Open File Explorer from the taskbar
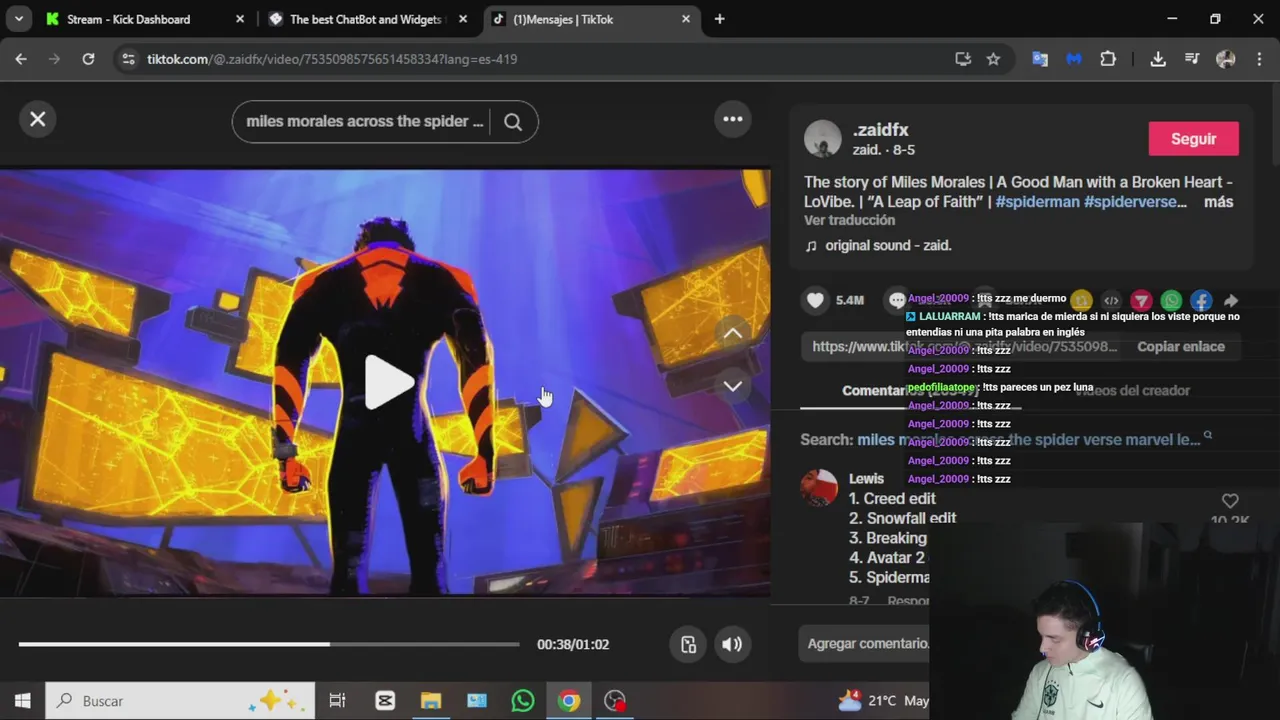 (431, 701)
